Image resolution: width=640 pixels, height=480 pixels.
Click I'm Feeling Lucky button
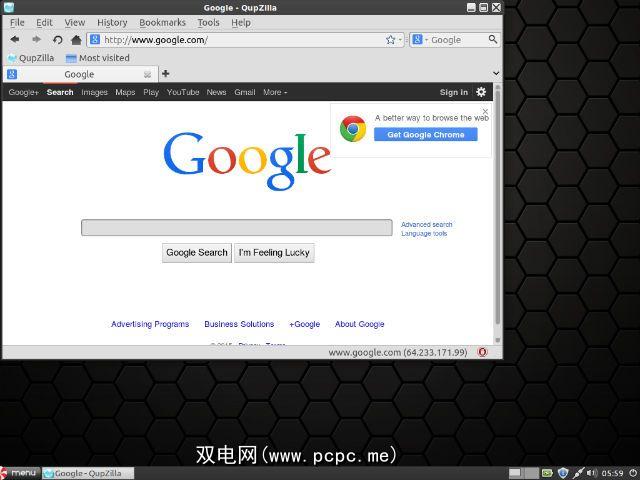274,253
